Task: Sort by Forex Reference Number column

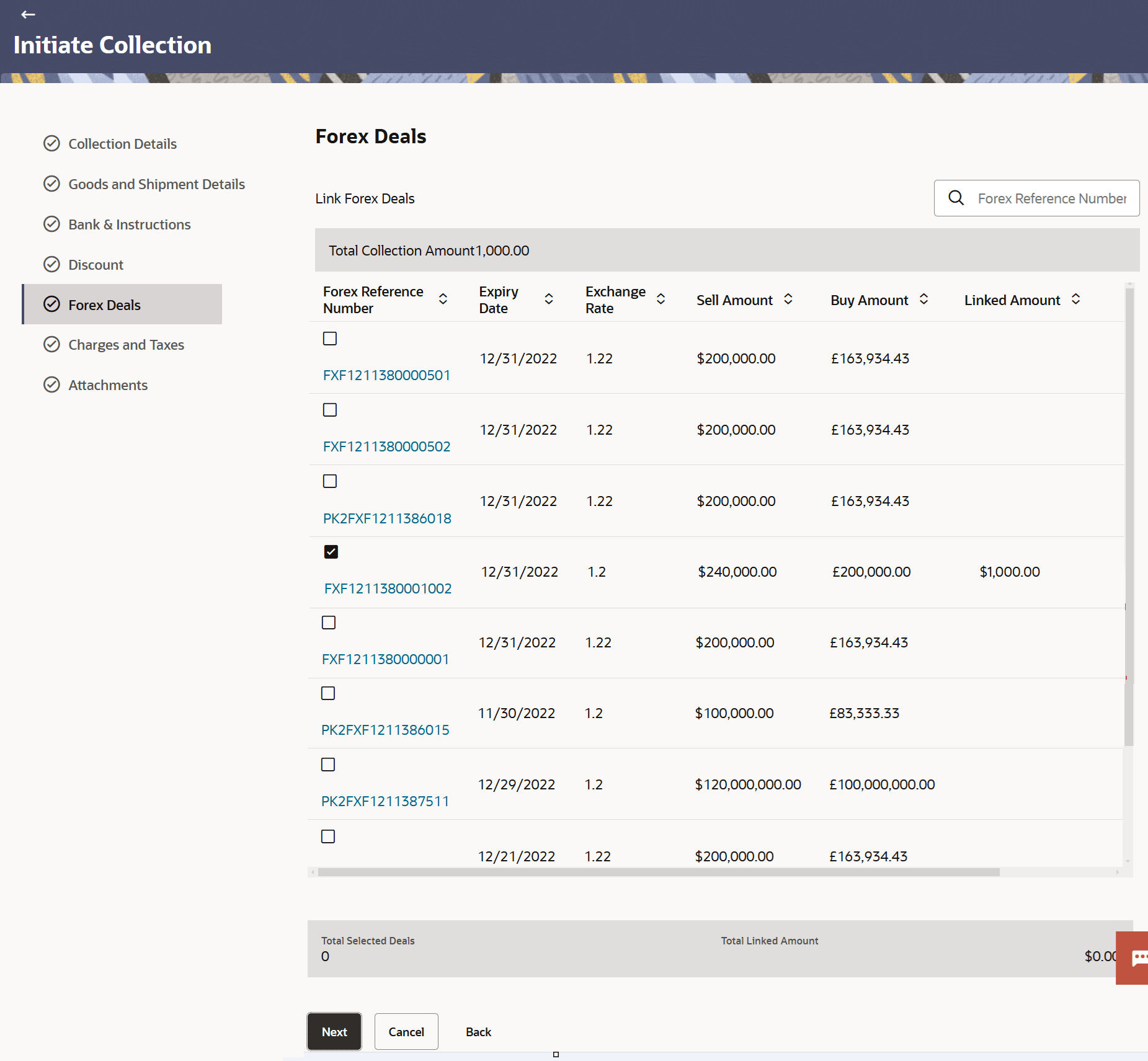Action: point(443,300)
